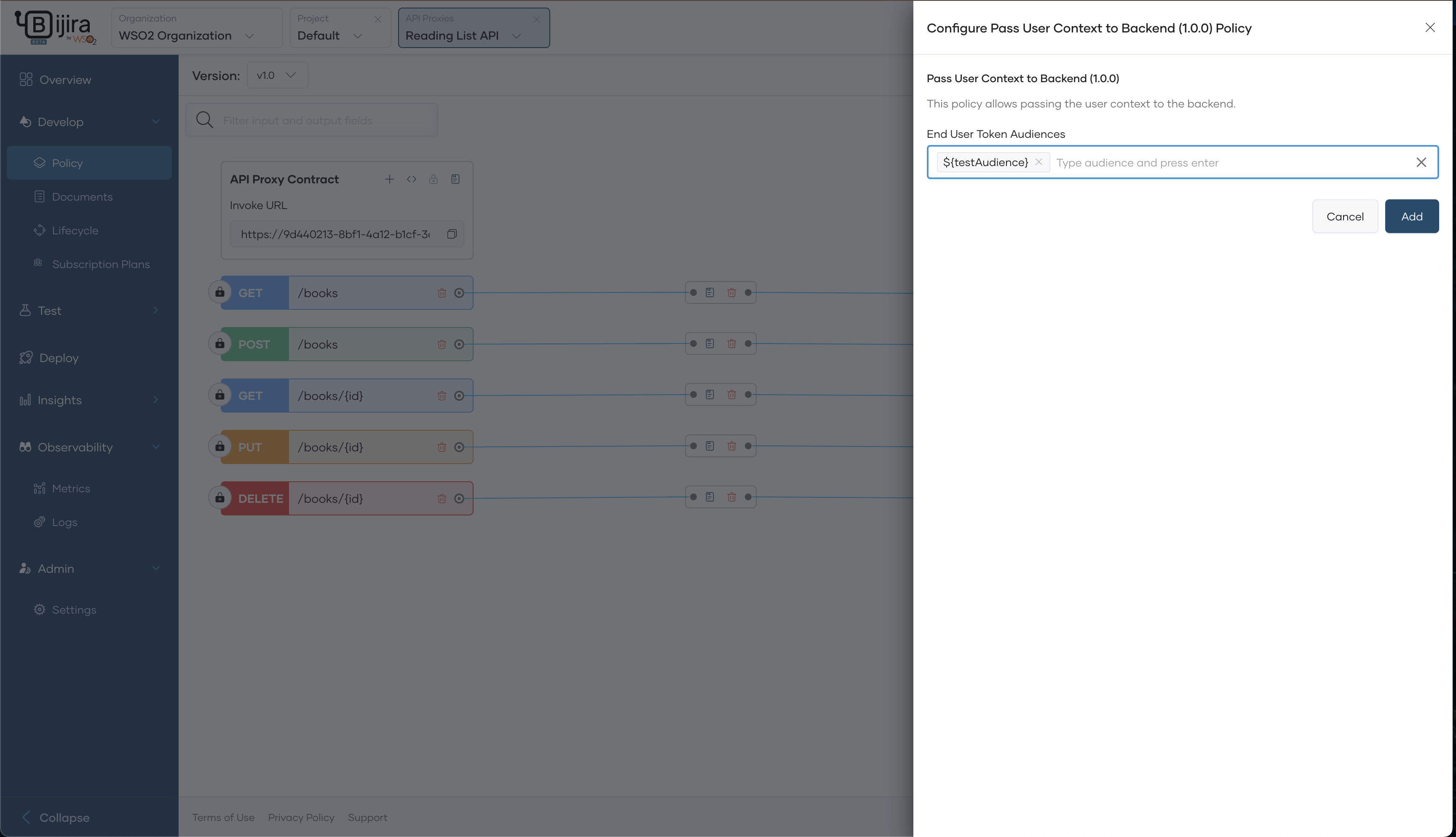Cancel the policy configuration
Screen dimensions: 1456x837
point(1344,216)
